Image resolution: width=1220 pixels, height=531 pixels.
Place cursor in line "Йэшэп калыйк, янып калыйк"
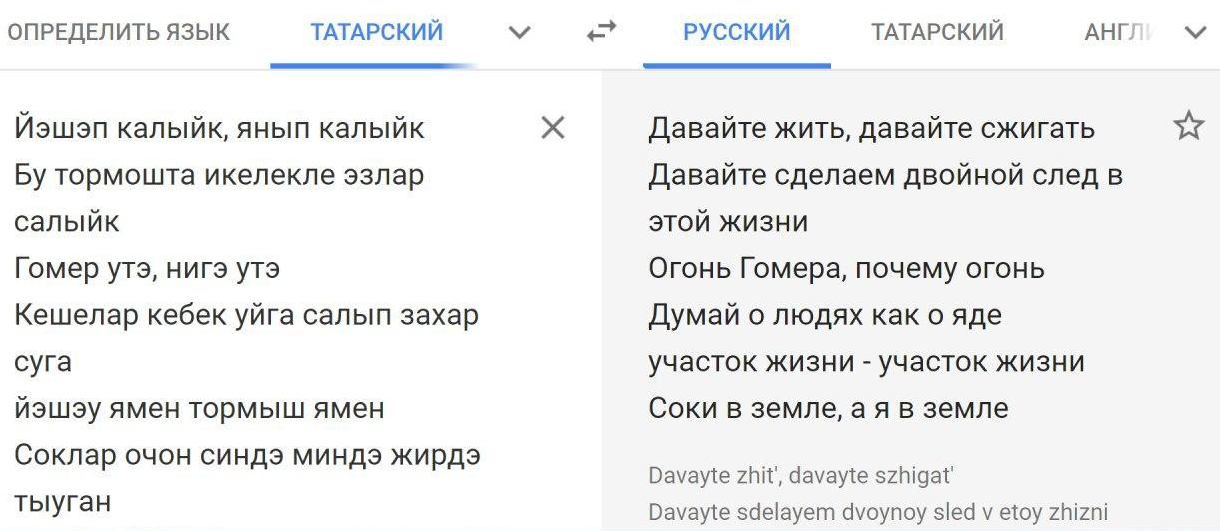(x=220, y=128)
